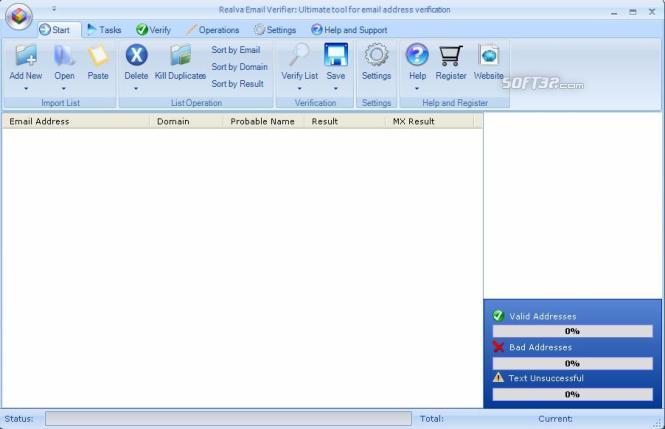The height and width of the screenshot is (429, 665).
Task: Switch to the Tasks tab
Action: coord(104,30)
